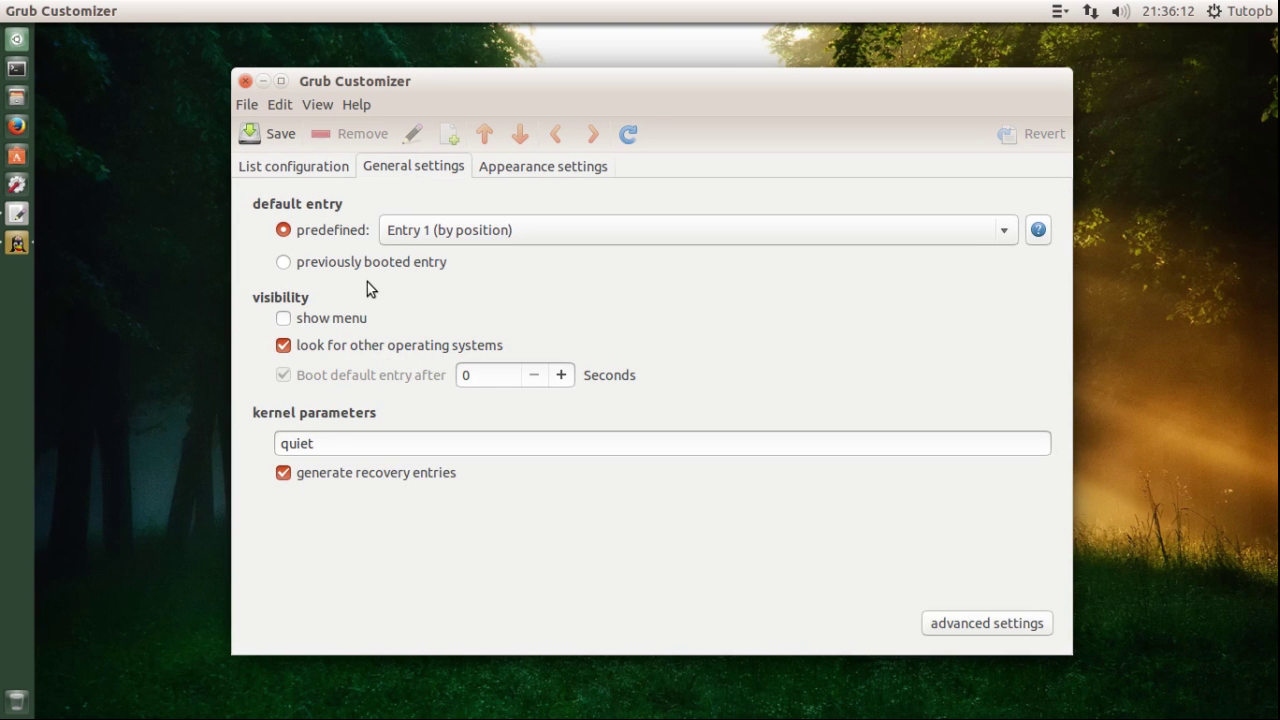Decrease boot timeout with minus button

click(x=534, y=375)
